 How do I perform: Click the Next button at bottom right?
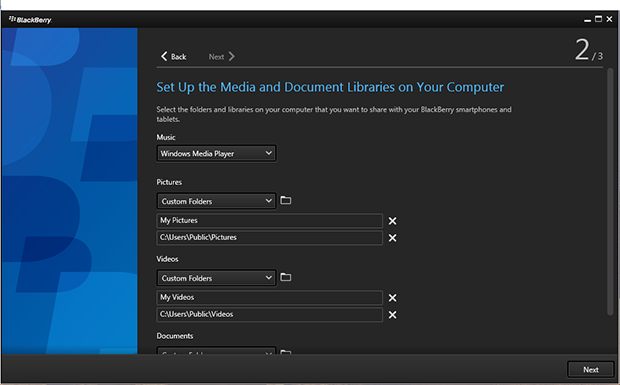[x=591, y=370]
